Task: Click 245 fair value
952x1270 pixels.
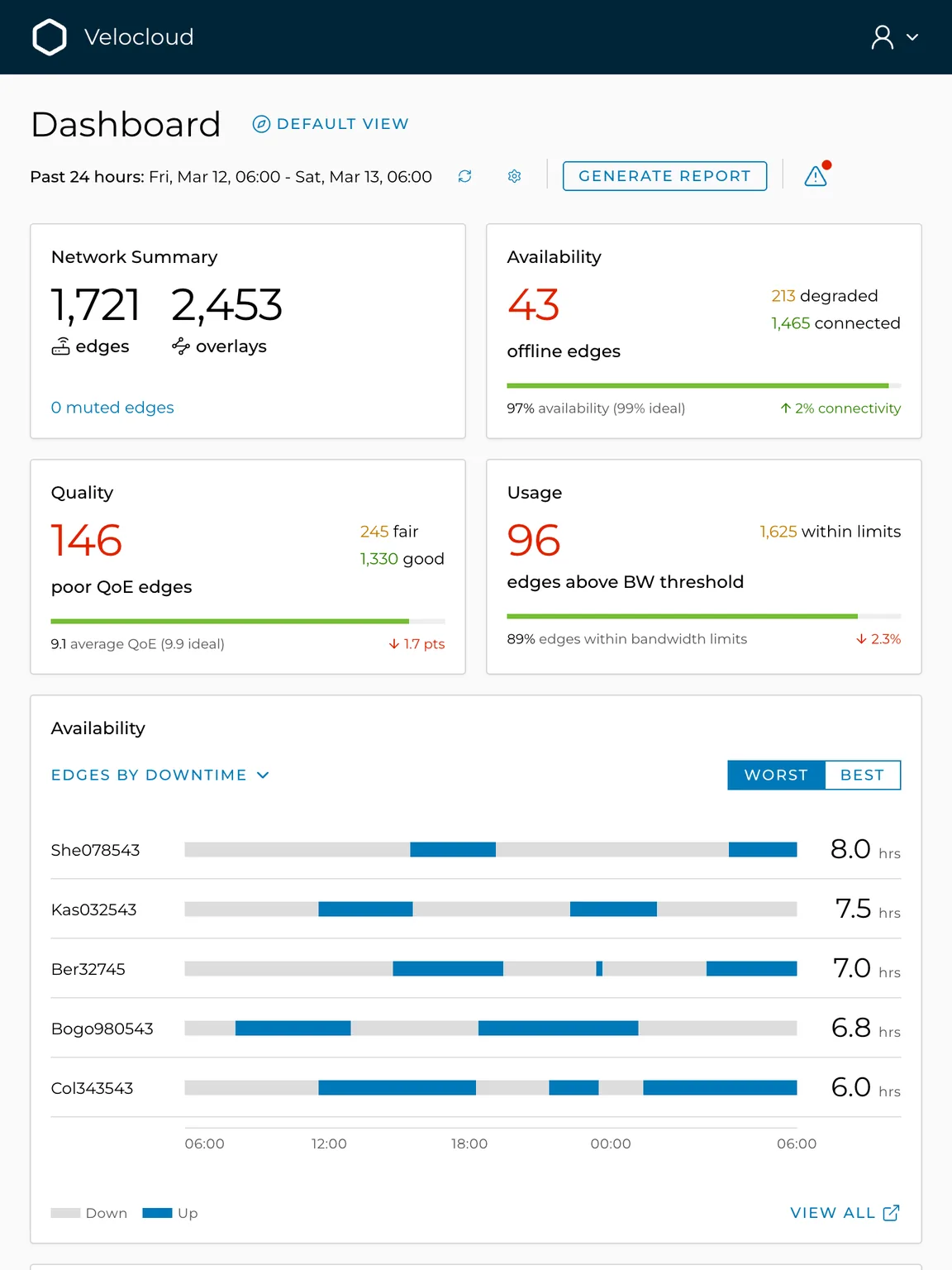Action: 374,532
